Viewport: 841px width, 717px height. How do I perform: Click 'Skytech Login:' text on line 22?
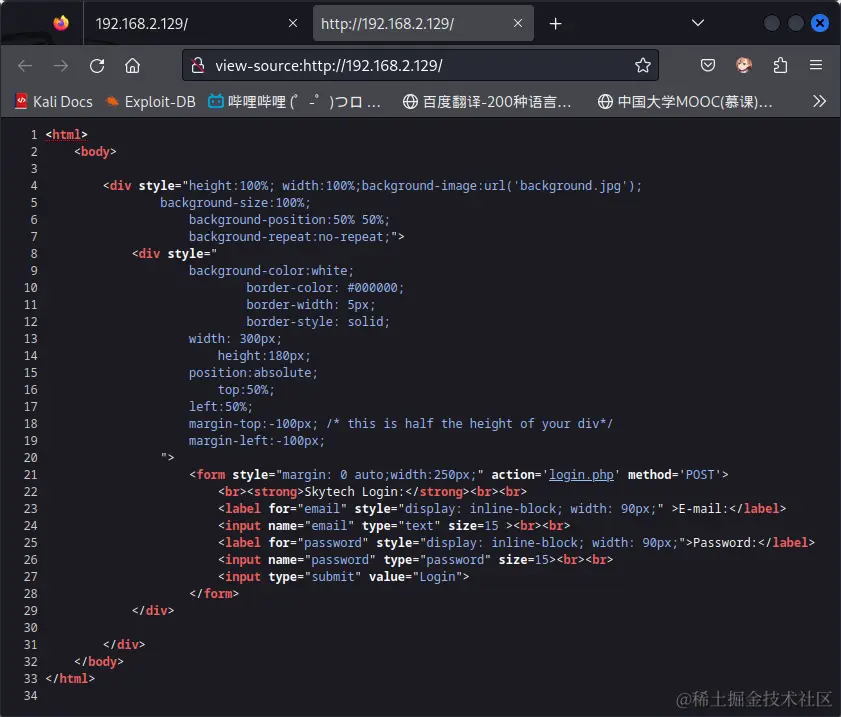[354, 492]
